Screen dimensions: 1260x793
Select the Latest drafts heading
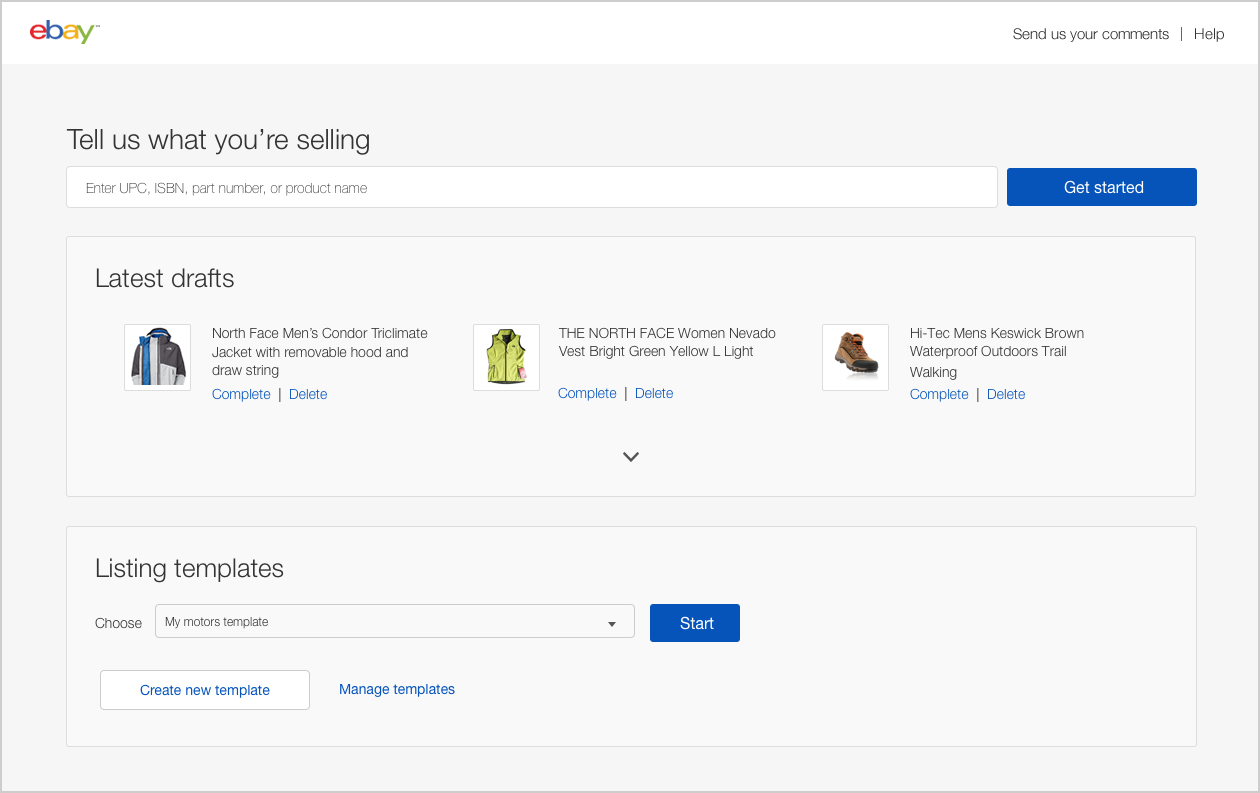[x=165, y=278]
